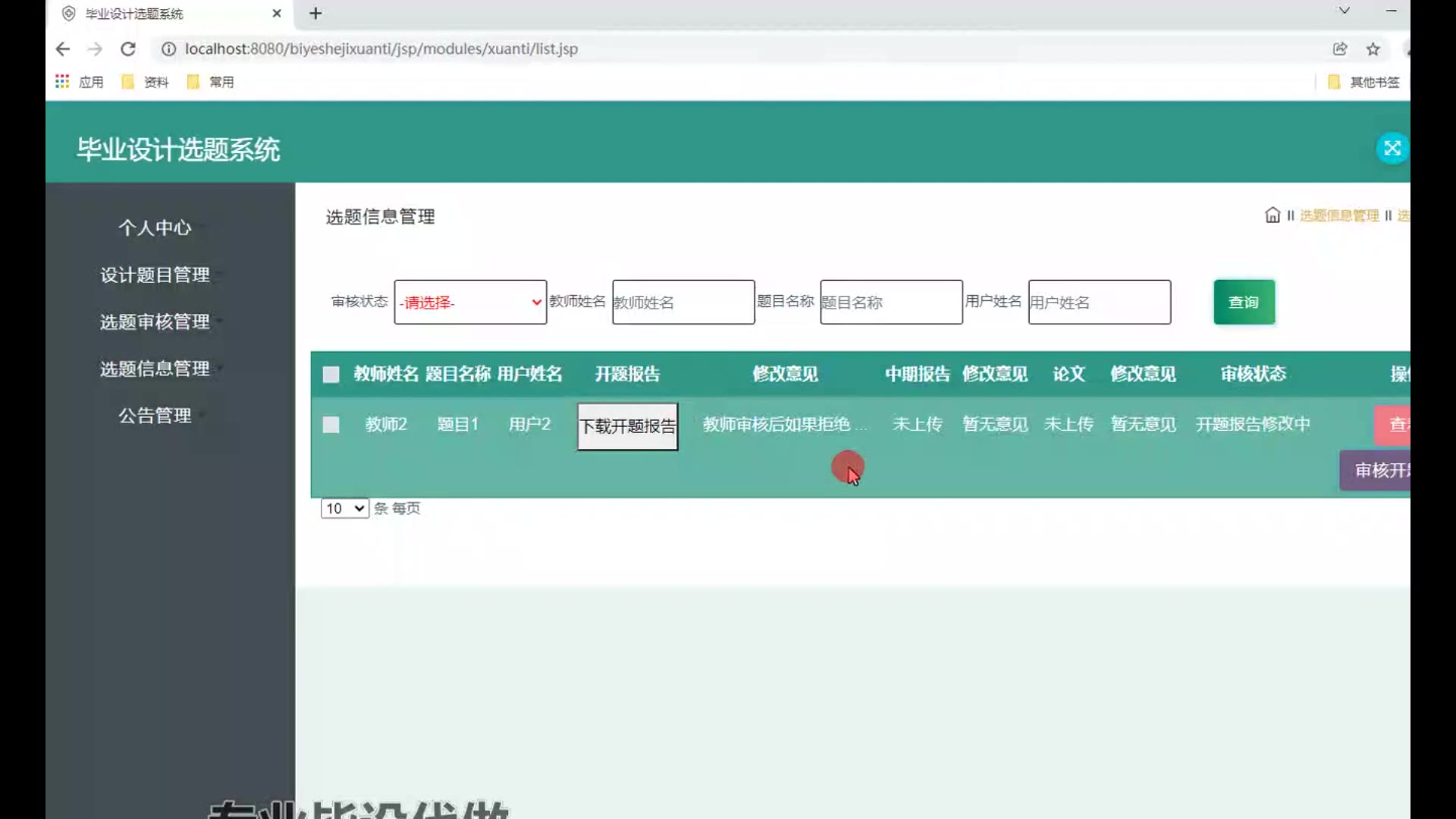Click the 毕业设计选题系统 header title
1456x819 pixels.
(178, 149)
